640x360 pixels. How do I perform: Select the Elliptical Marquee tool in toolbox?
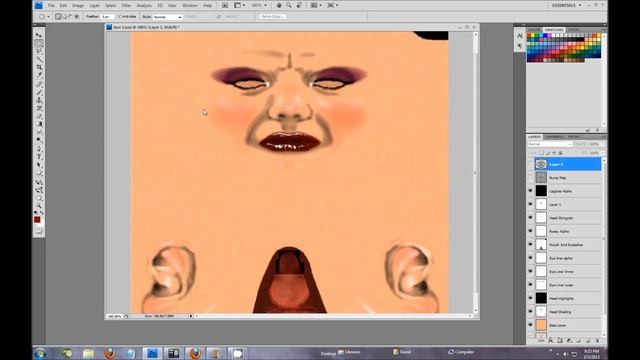coord(39,43)
